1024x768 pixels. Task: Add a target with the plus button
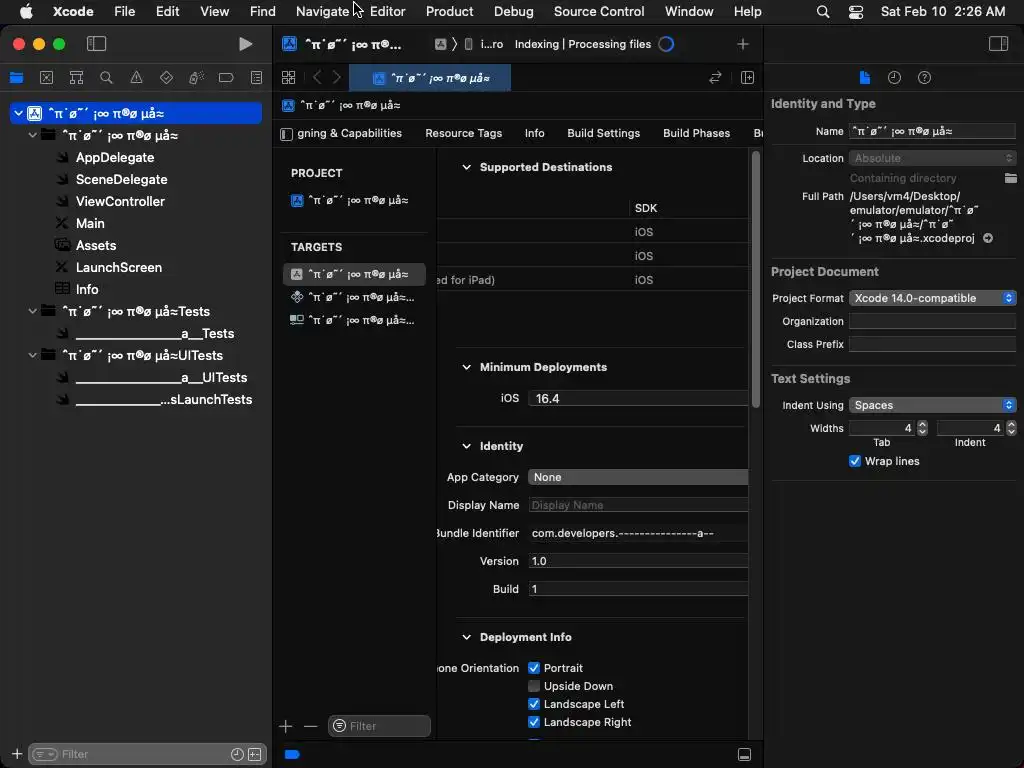pos(285,726)
